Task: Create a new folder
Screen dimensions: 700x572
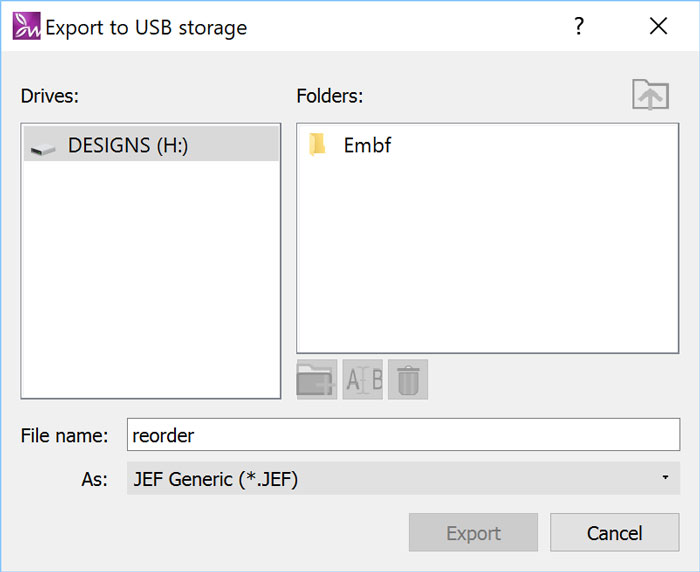Action: [x=317, y=380]
